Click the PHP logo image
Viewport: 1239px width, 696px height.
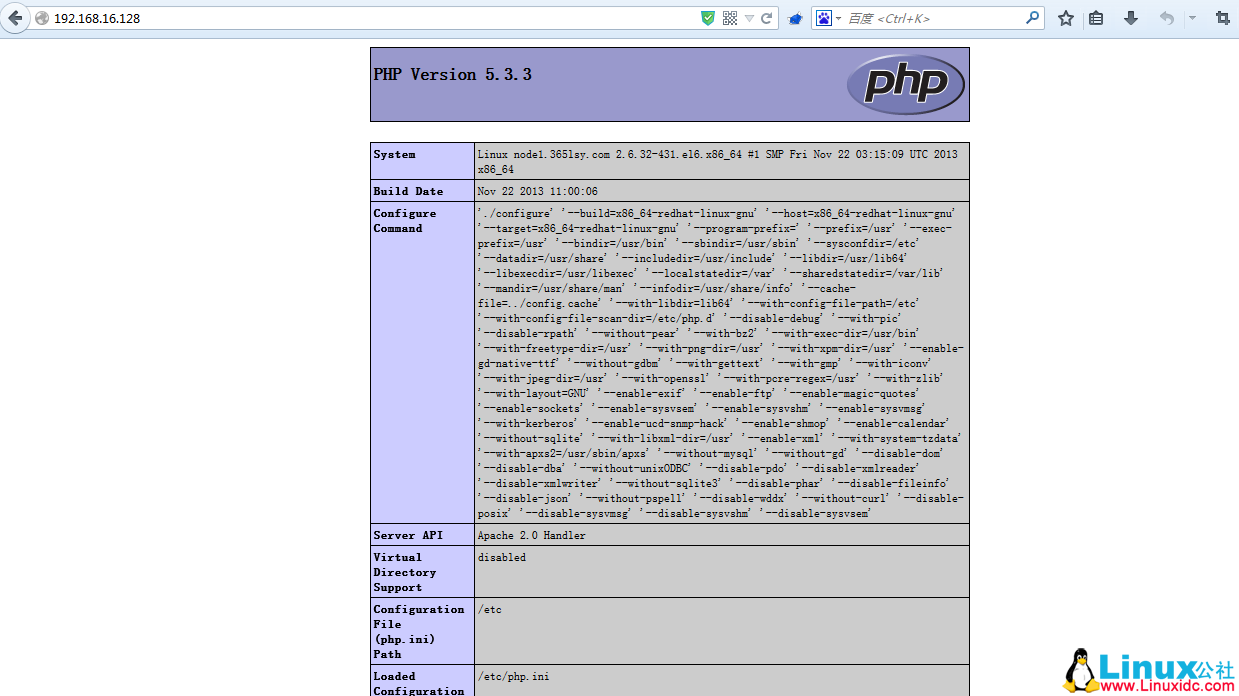coord(905,84)
